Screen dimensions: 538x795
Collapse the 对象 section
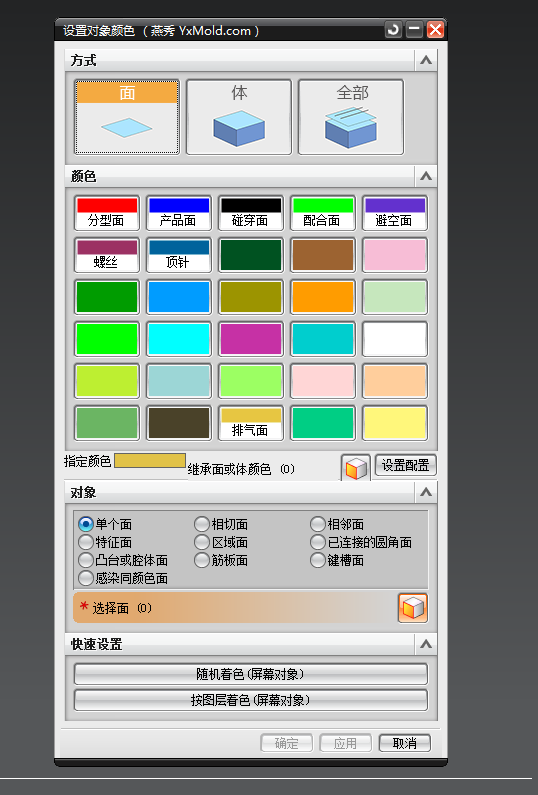point(426,492)
